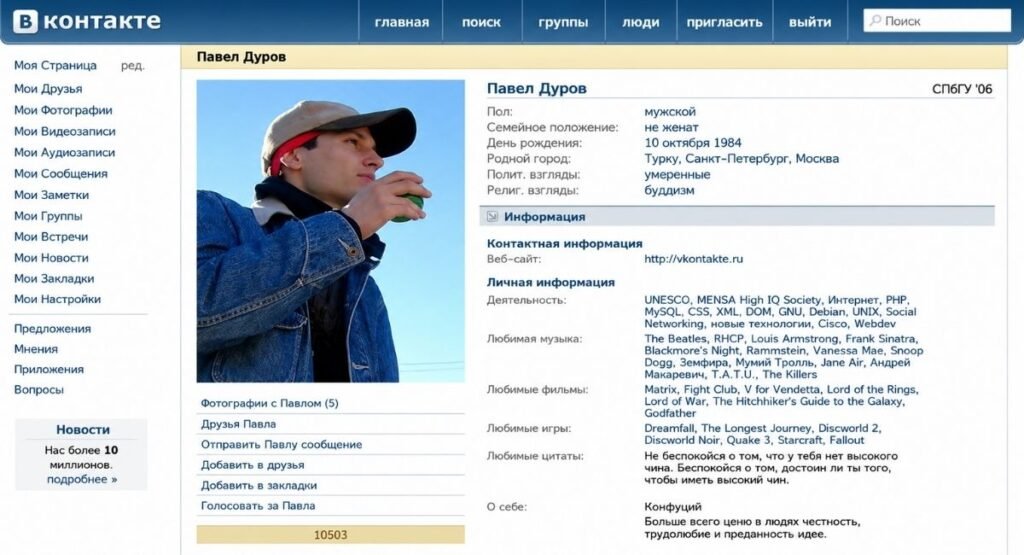The image size is (1024, 555).
Task: Go to Мои Фотографии
Action: (x=63, y=110)
